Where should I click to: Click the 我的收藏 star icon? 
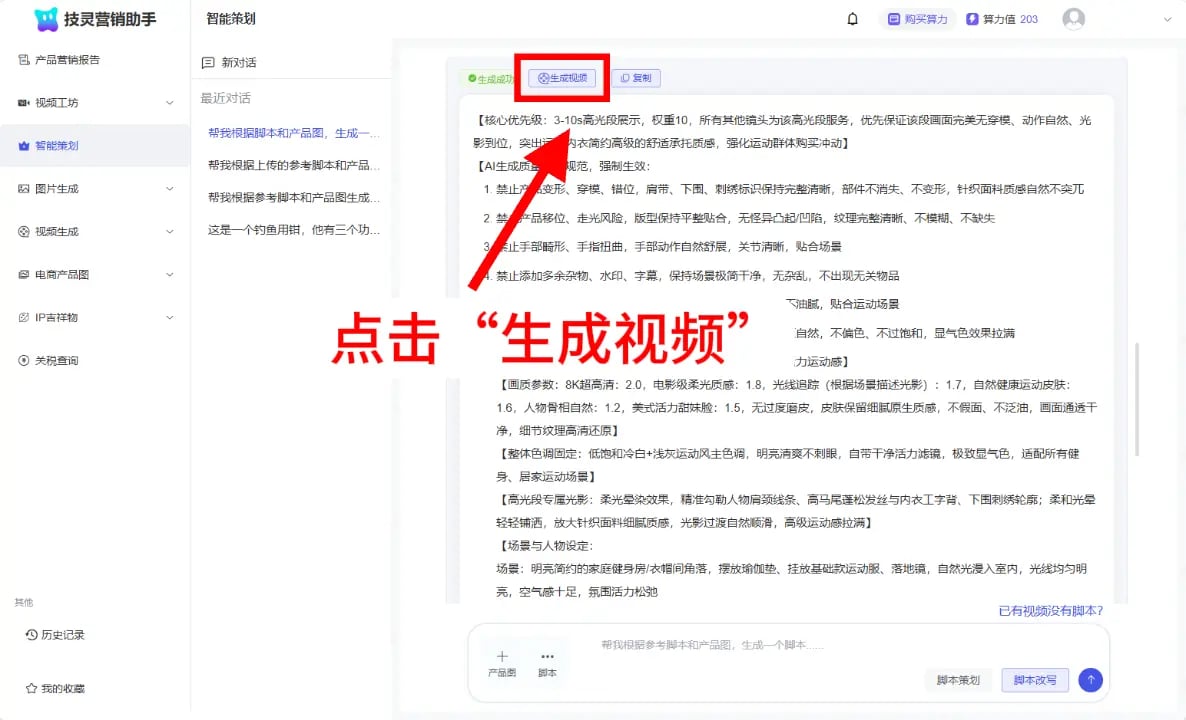[31, 688]
